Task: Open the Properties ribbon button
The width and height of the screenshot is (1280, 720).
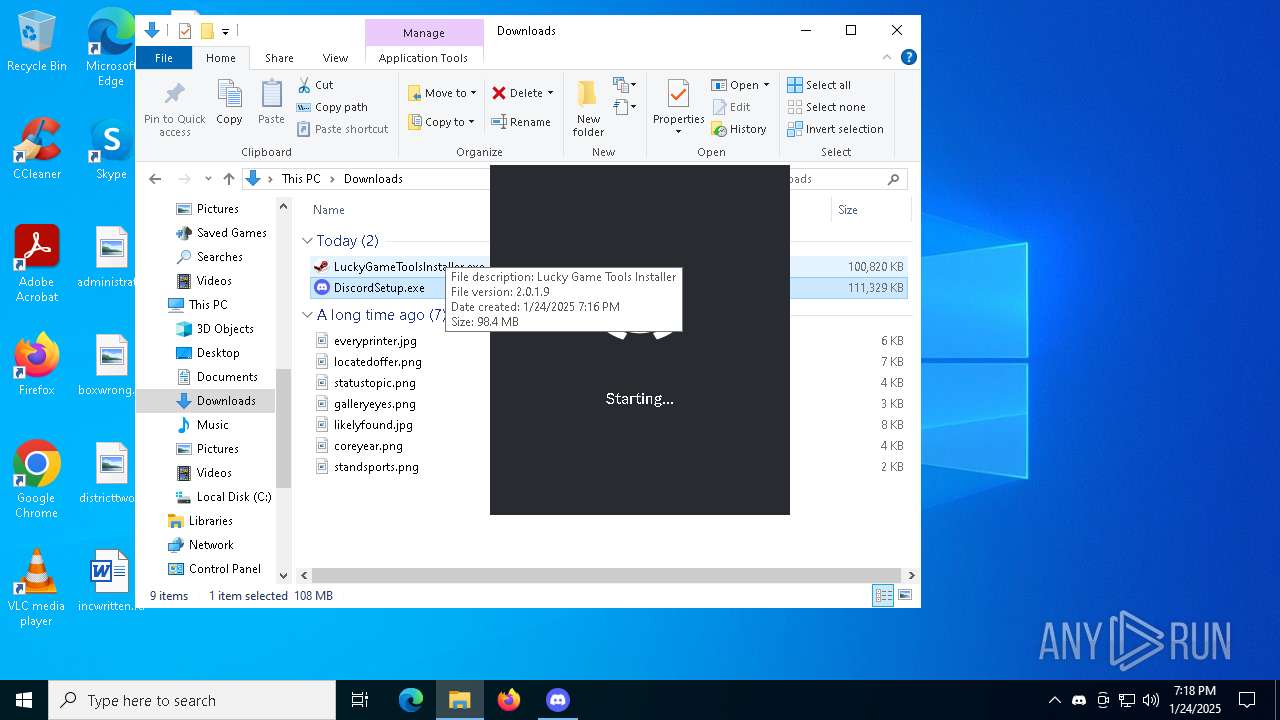Action: (x=678, y=108)
